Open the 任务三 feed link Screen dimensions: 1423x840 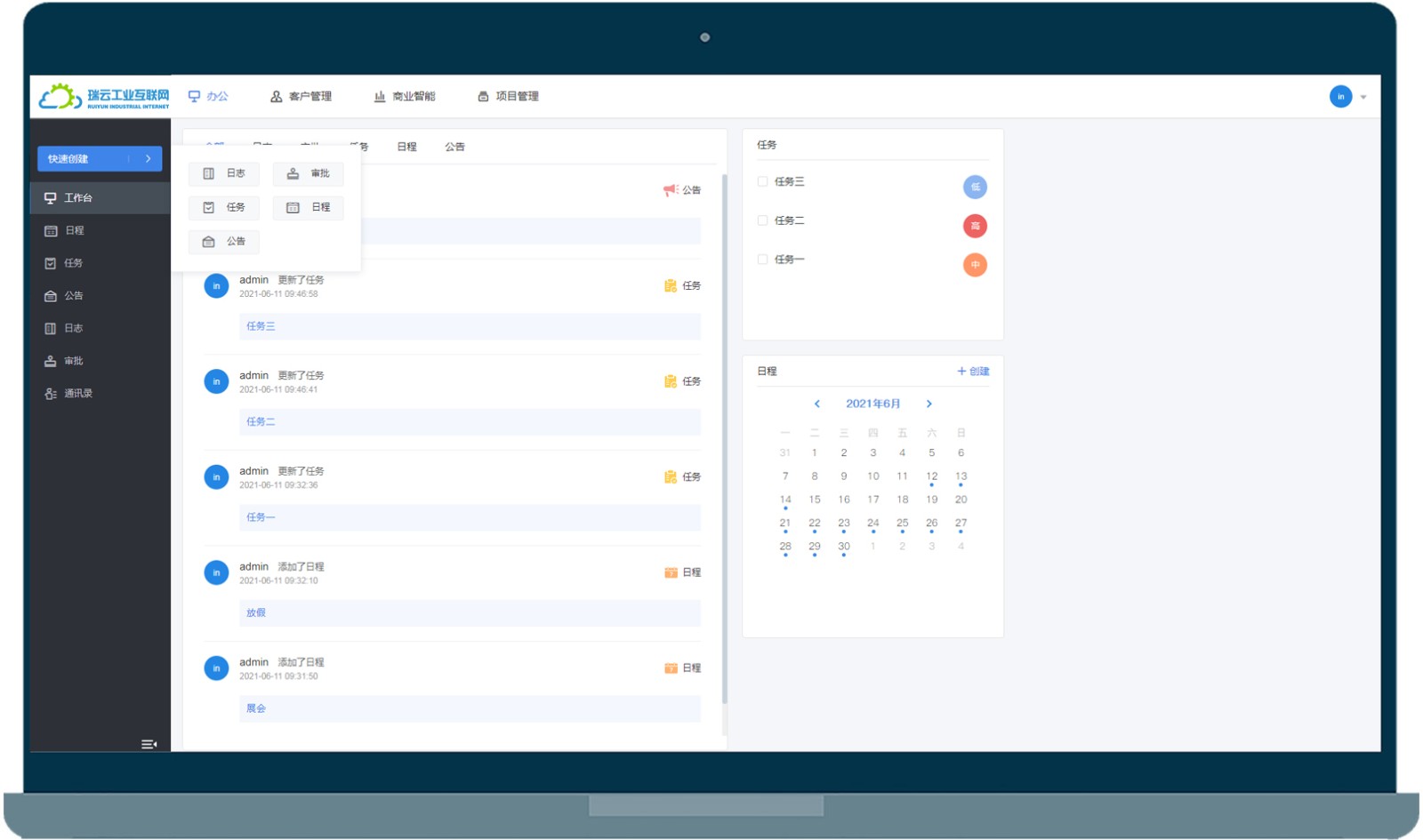click(x=261, y=326)
